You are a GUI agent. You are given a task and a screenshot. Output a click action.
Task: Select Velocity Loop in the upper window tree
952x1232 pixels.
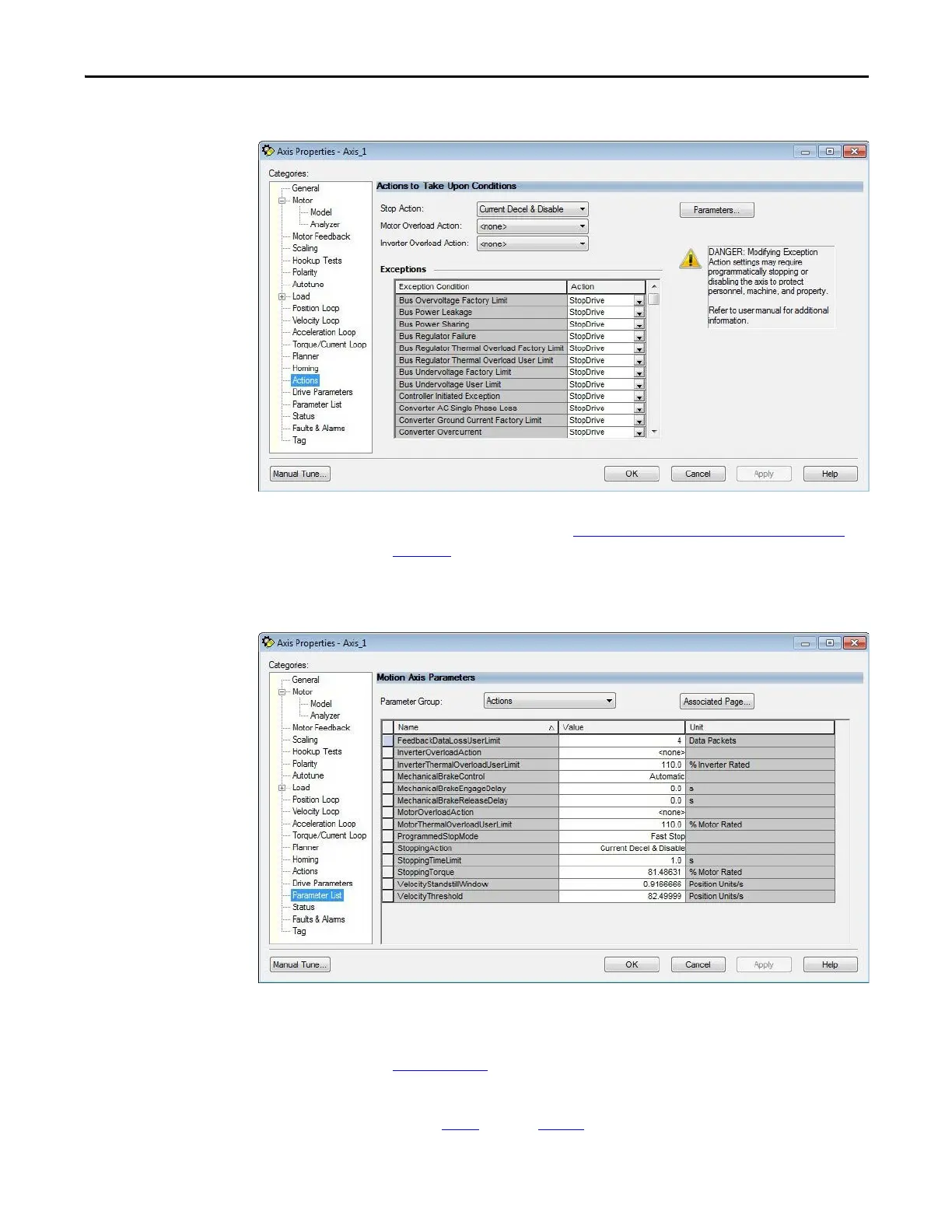click(316, 320)
